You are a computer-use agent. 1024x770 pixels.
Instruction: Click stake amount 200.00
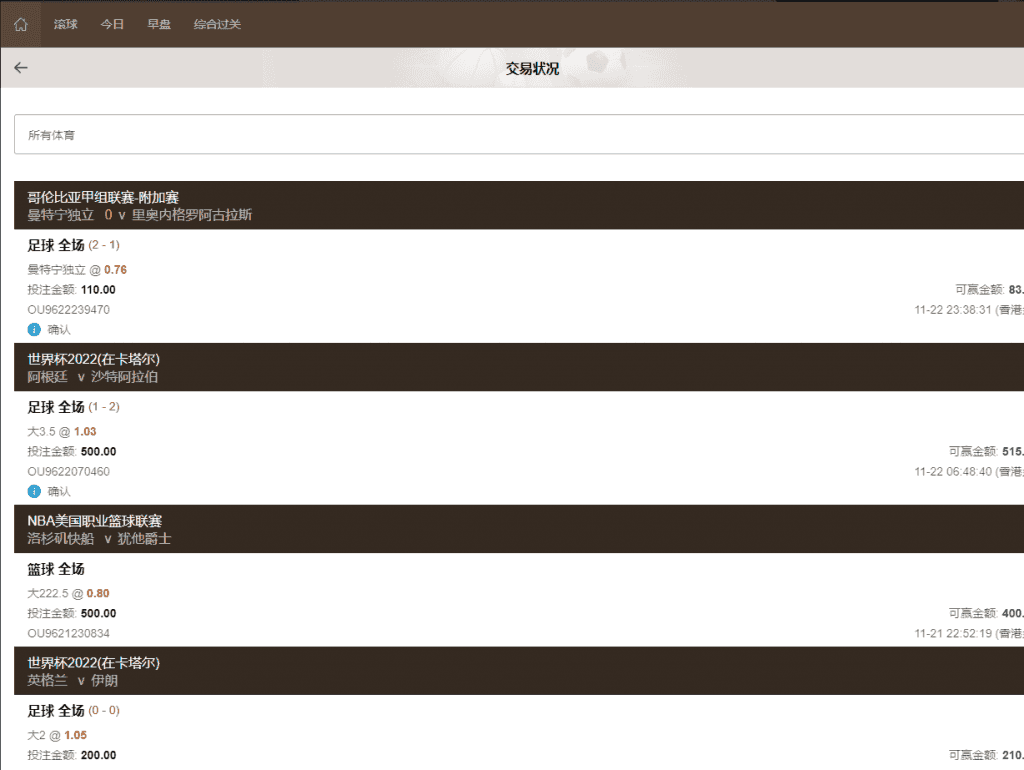[x=99, y=756]
